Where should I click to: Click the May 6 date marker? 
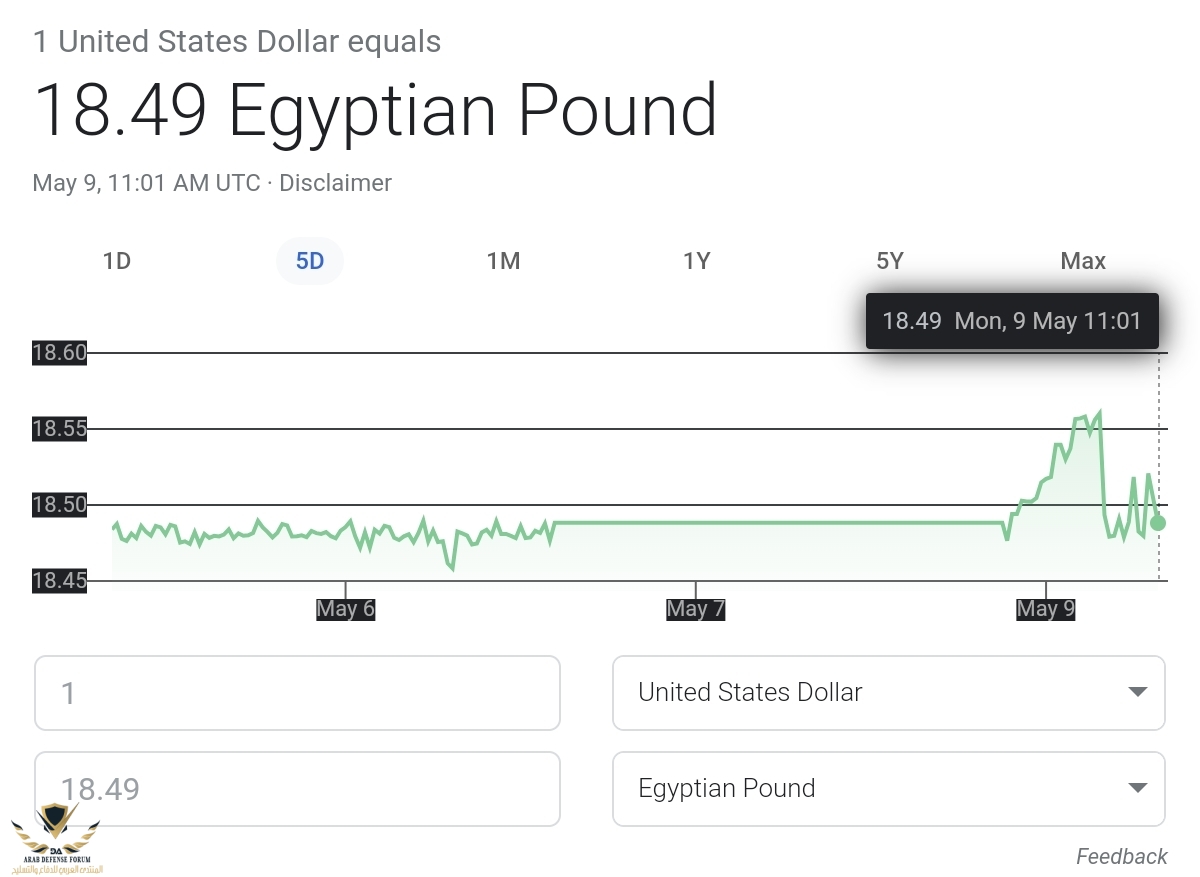[345, 608]
